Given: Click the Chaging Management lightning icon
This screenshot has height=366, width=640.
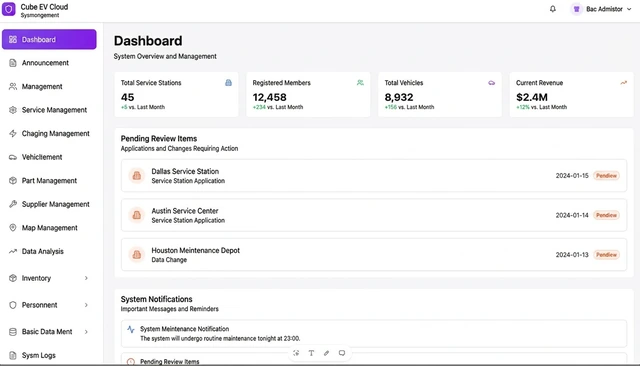Looking at the screenshot, I should click(x=13, y=133).
